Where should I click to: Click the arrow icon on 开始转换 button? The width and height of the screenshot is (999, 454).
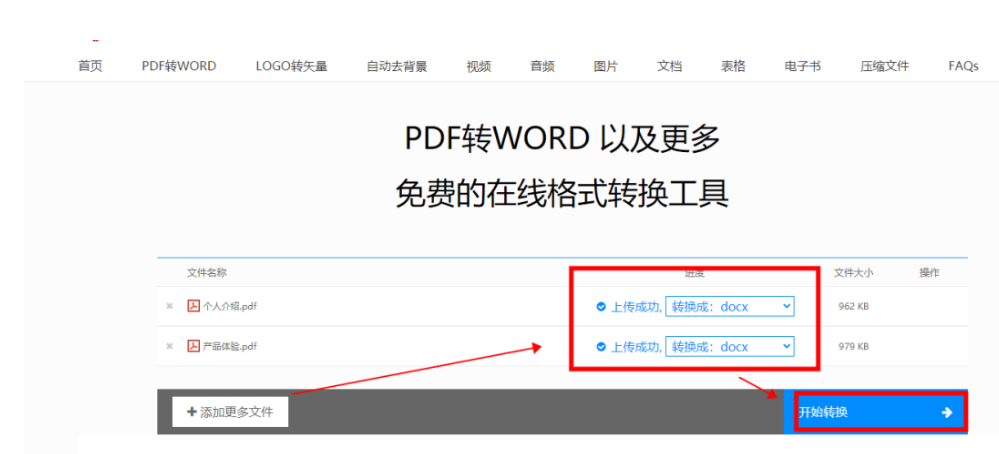947,413
